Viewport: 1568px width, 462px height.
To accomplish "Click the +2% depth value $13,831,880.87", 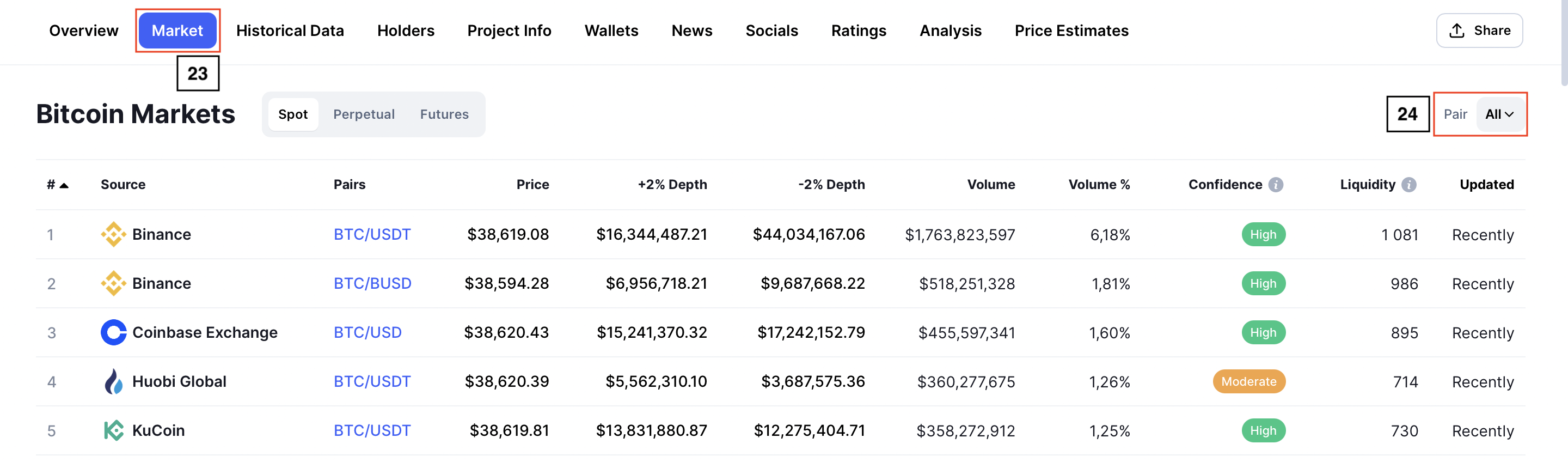I will pos(651,430).
